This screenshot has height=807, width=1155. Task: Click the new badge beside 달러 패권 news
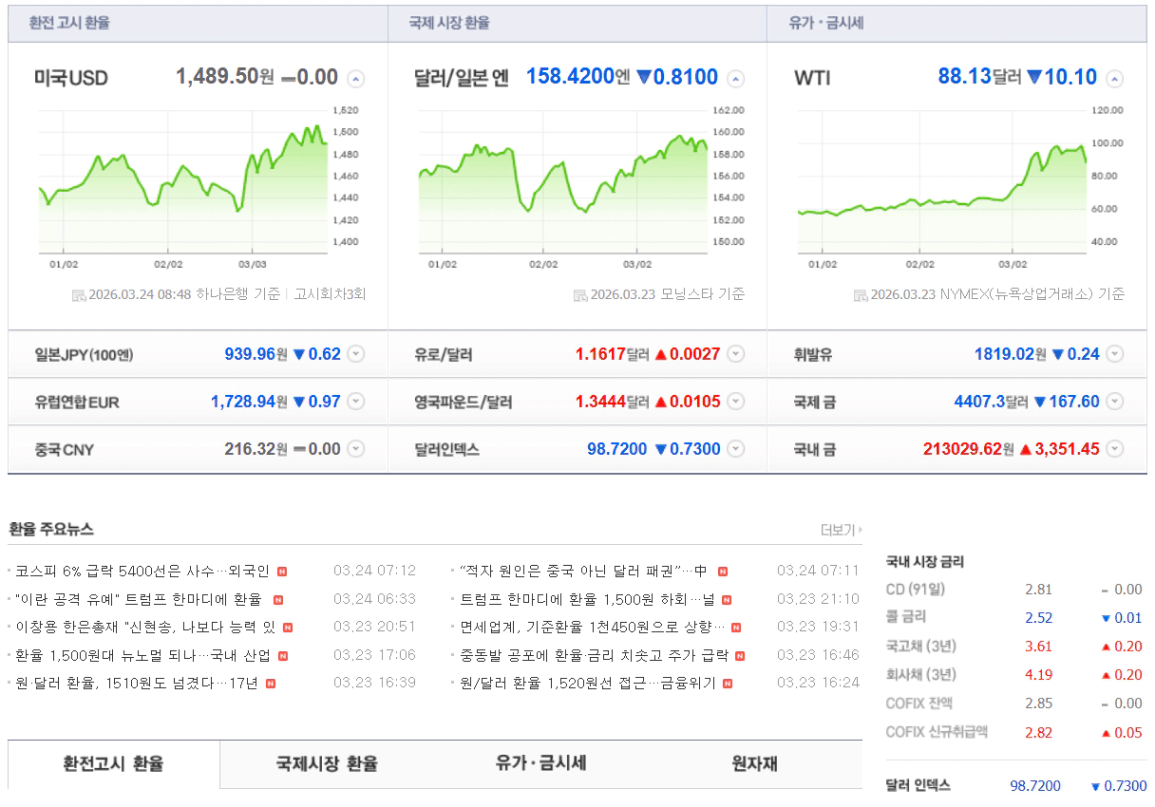tap(723, 571)
